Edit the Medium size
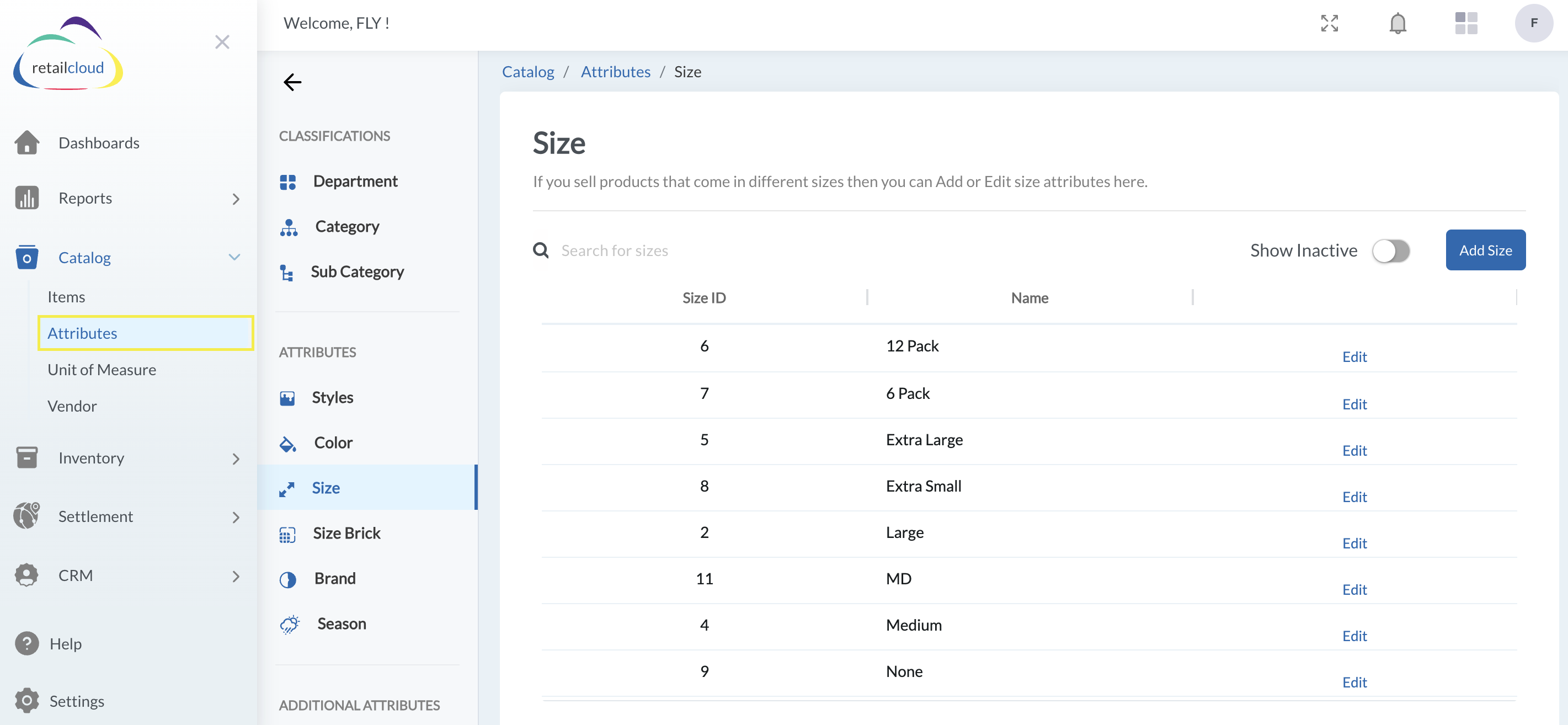Viewport: 1568px width, 725px height. [x=1354, y=636]
